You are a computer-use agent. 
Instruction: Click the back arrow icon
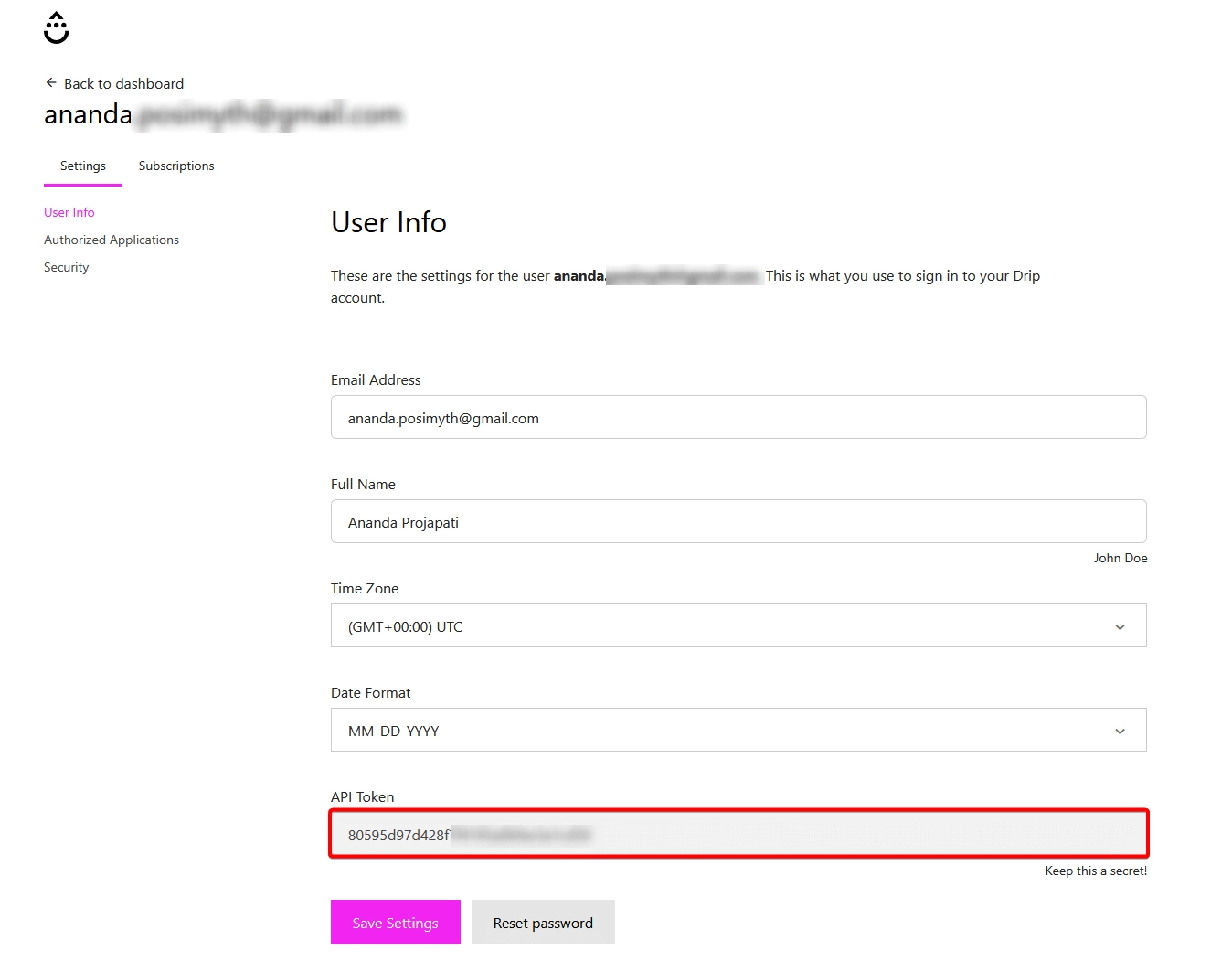point(51,82)
